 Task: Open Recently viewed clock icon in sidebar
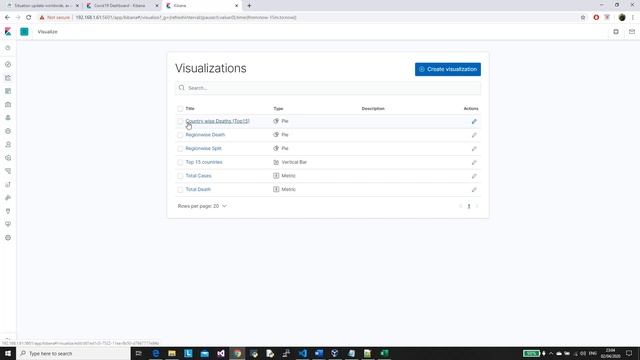pyautogui.click(x=8, y=48)
